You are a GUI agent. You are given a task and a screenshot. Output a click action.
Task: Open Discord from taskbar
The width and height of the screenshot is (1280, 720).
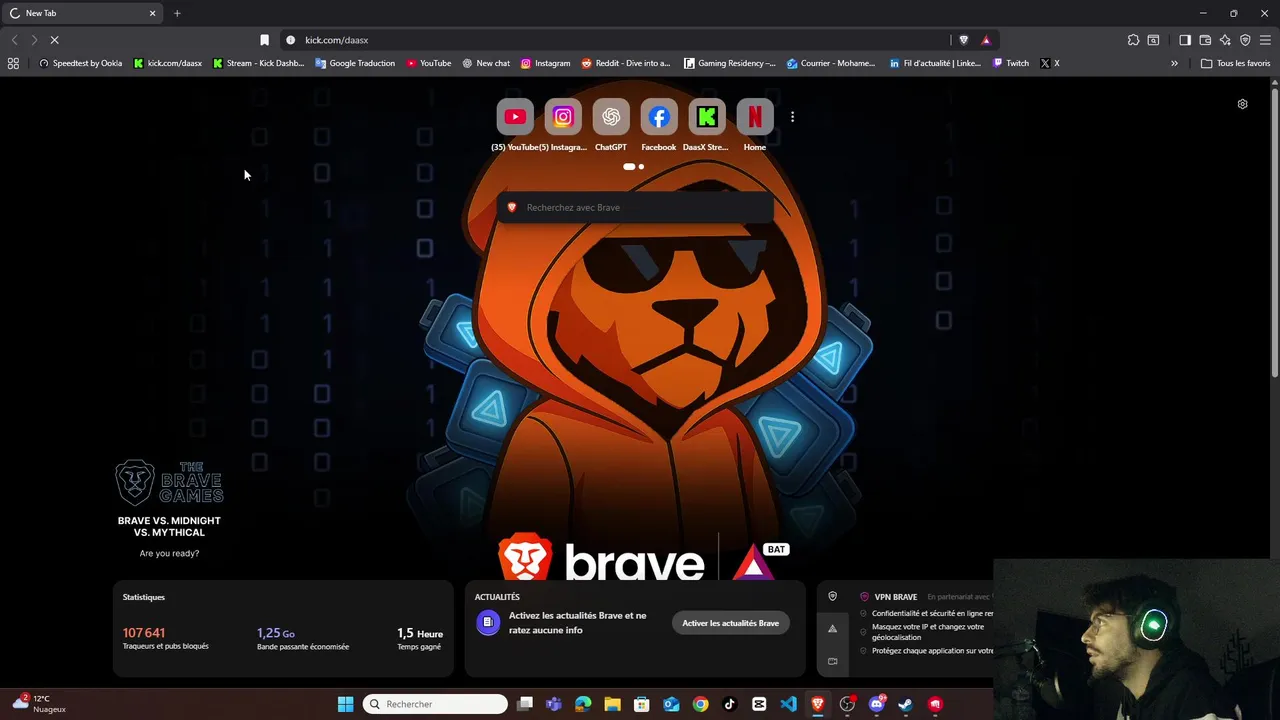coord(877,704)
